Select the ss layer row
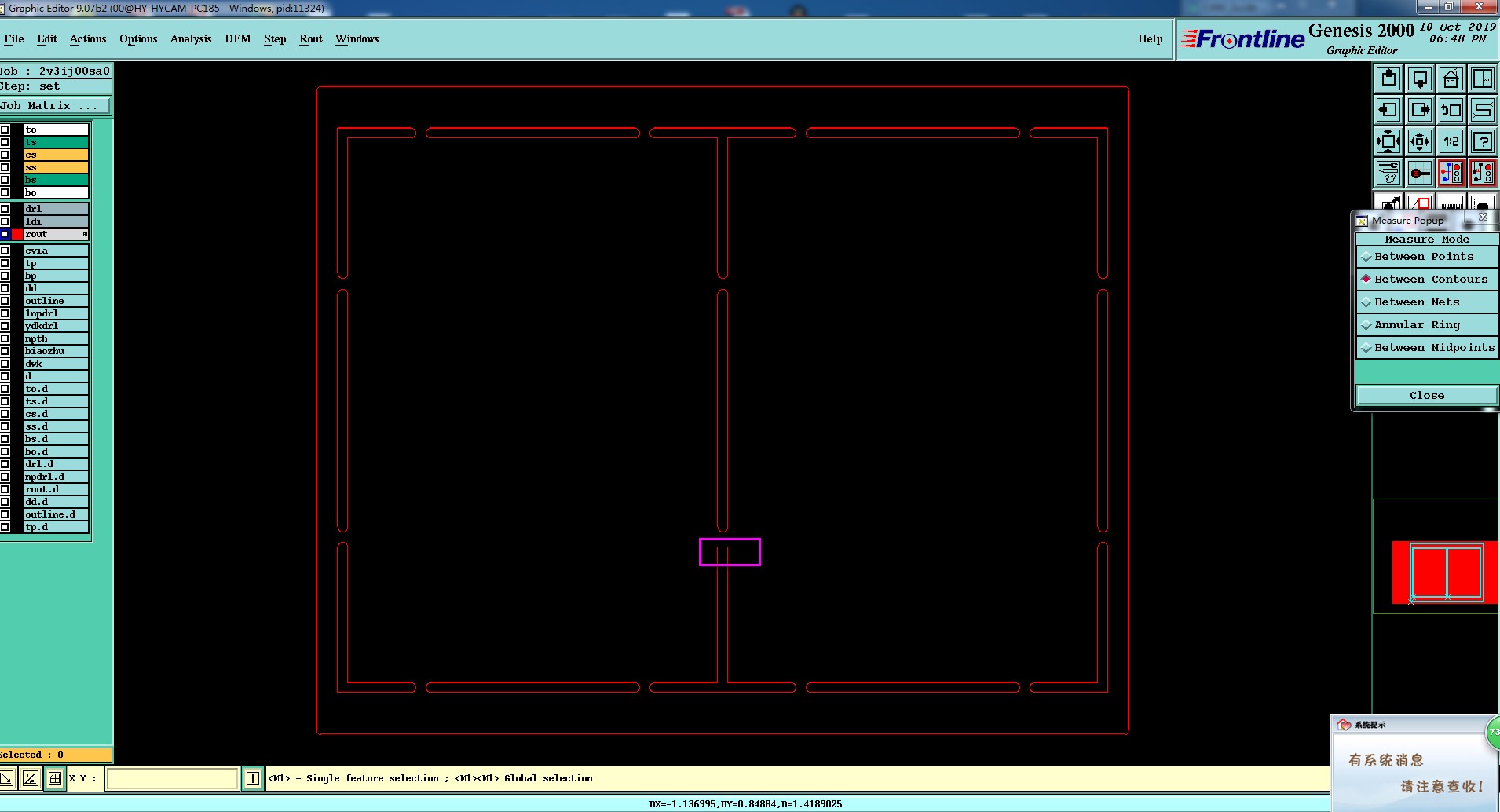 coord(56,167)
